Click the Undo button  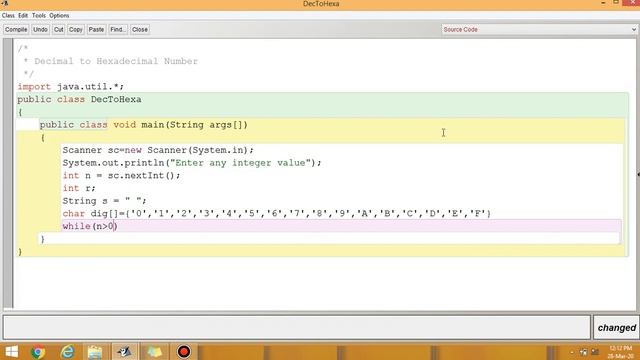tap(40, 29)
